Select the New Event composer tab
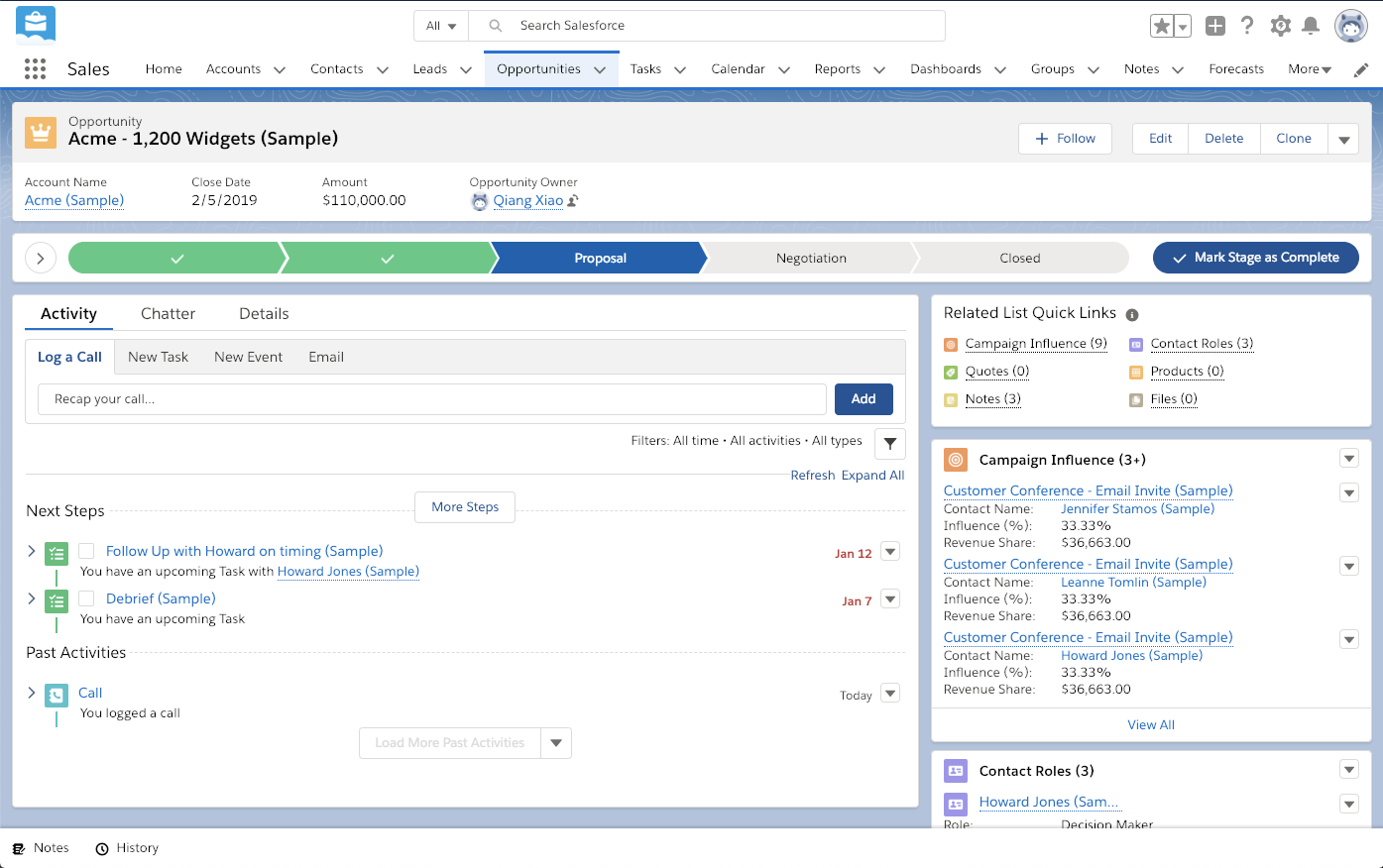1383x868 pixels. (248, 357)
